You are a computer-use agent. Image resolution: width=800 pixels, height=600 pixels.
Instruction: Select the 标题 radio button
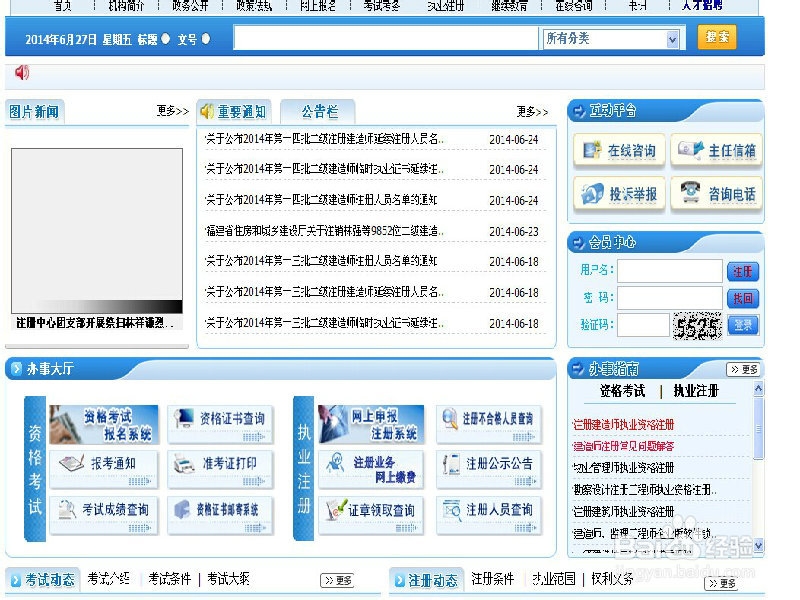[165, 38]
